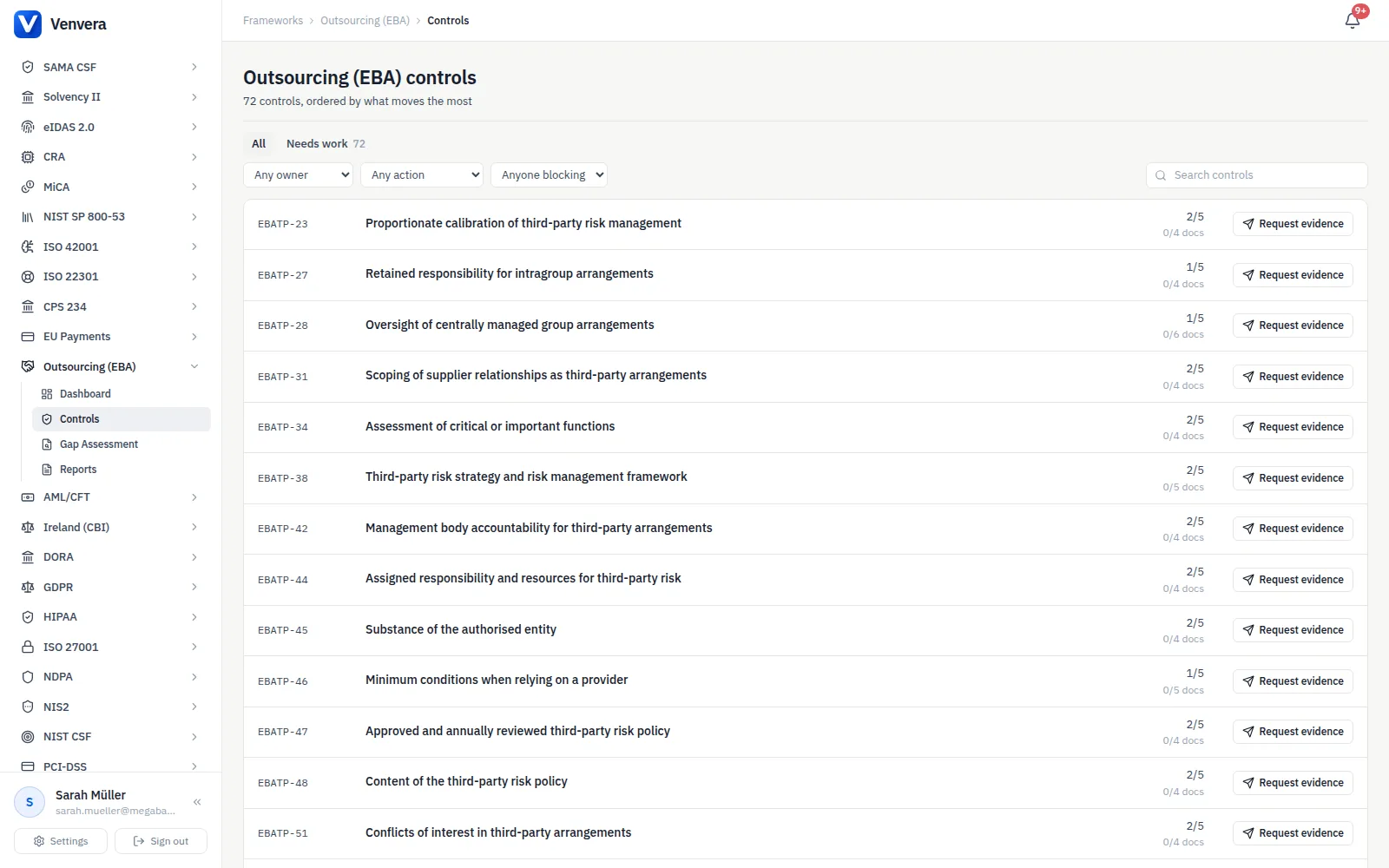Viewport: 1389px width, 868px height.
Task: Click the CRA chip icon
Action: (x=28, y=157)
